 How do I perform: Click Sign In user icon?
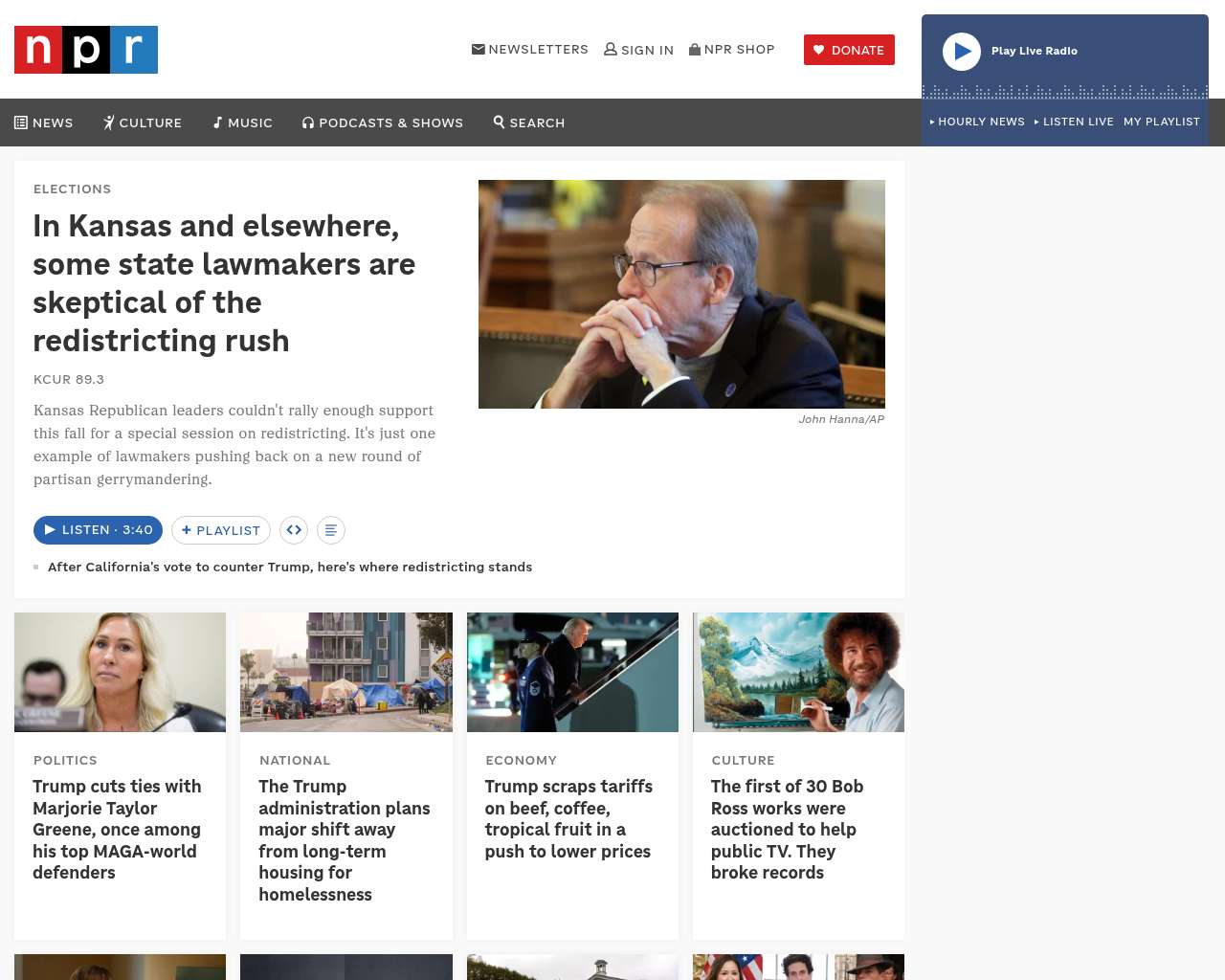[x=638, y=50]
